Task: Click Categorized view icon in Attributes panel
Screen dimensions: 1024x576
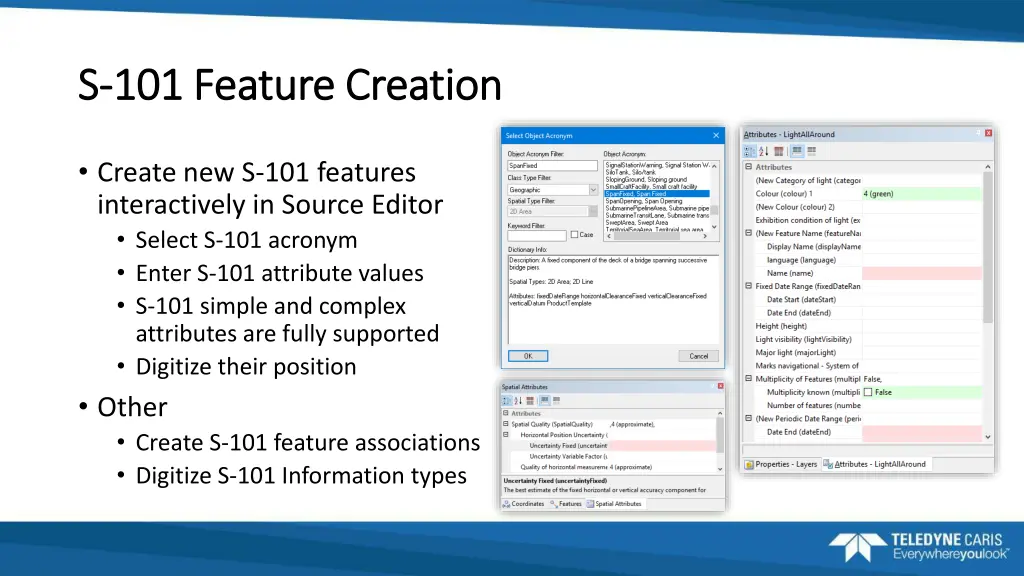Action: point(750,152)
